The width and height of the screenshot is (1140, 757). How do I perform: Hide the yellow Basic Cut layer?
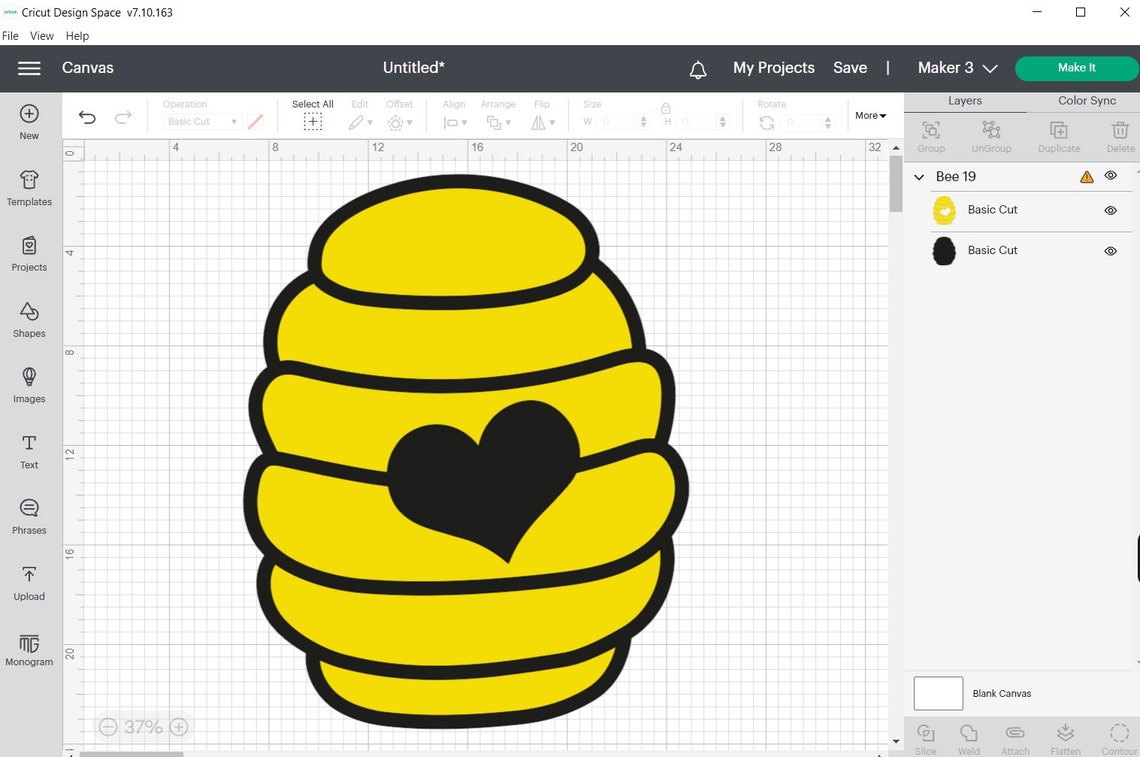[x=1110, y=210]
